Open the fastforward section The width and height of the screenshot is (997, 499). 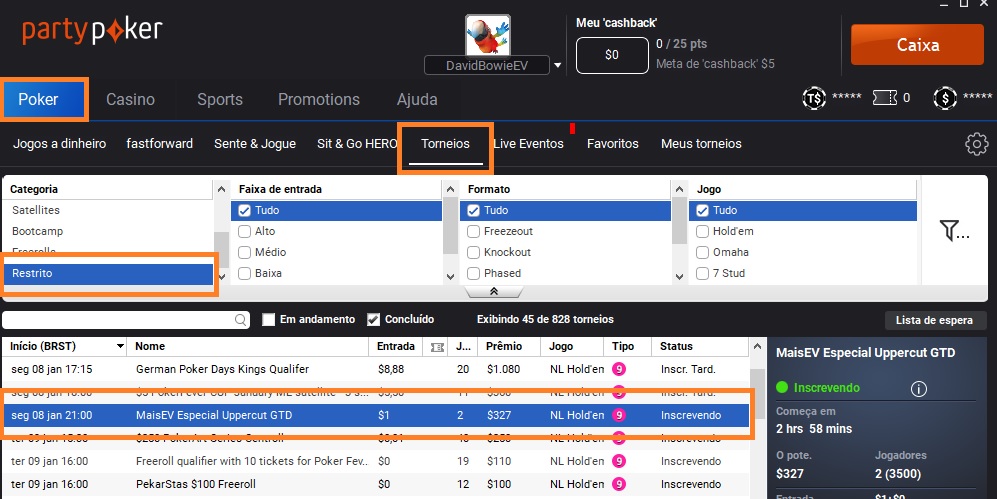coord(160,144)
